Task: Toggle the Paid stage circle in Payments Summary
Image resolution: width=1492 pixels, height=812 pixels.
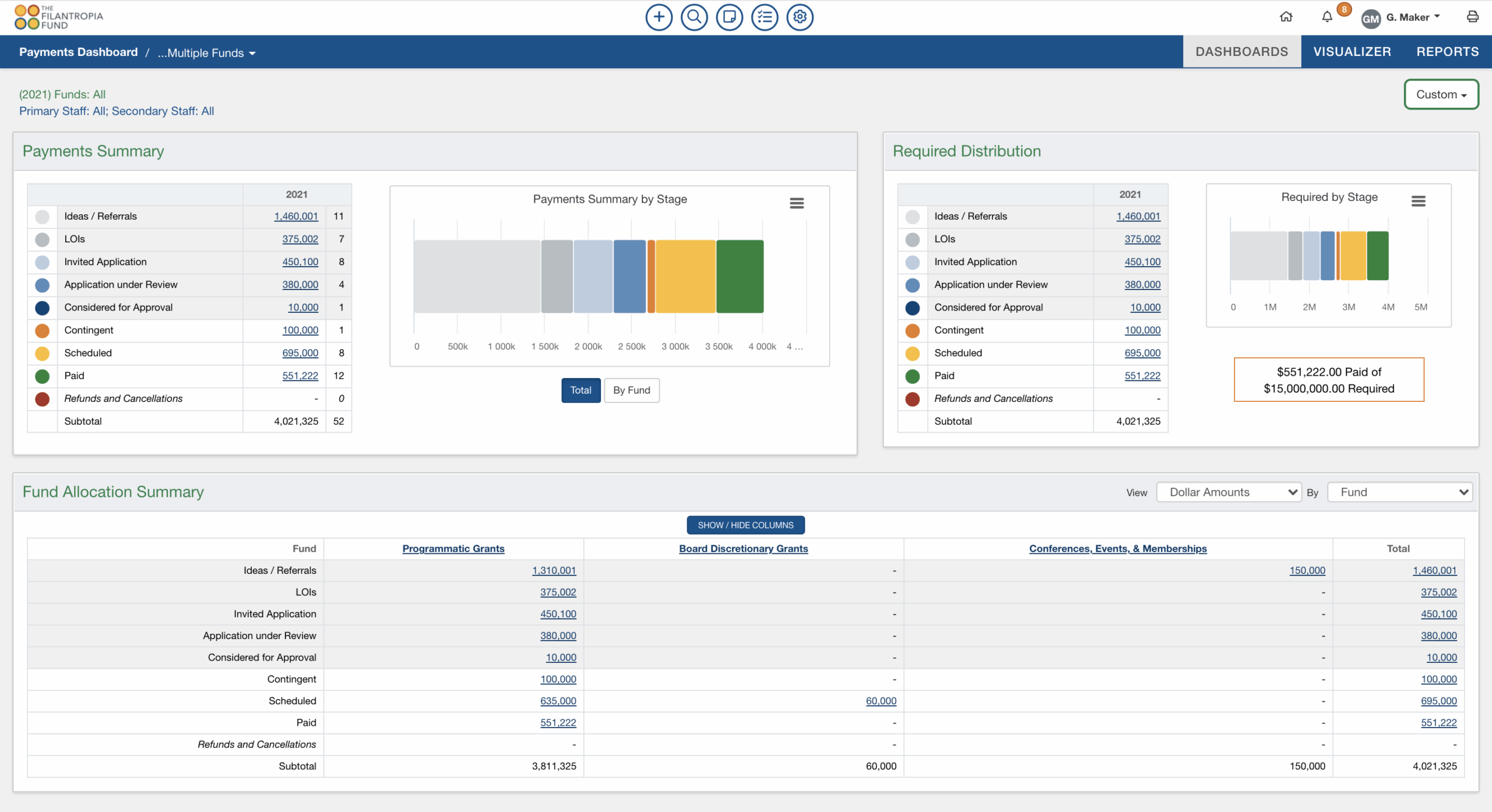Action: point(42,376)
